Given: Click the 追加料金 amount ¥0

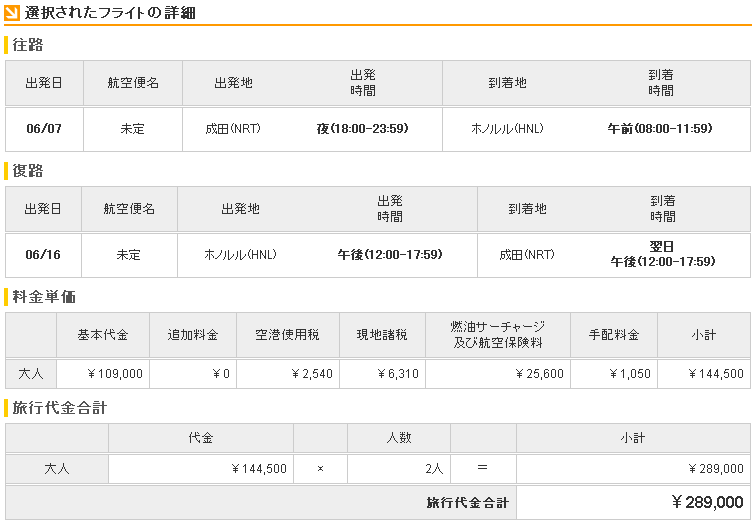Looking at the screenshot, I should (x=222, y=374).
